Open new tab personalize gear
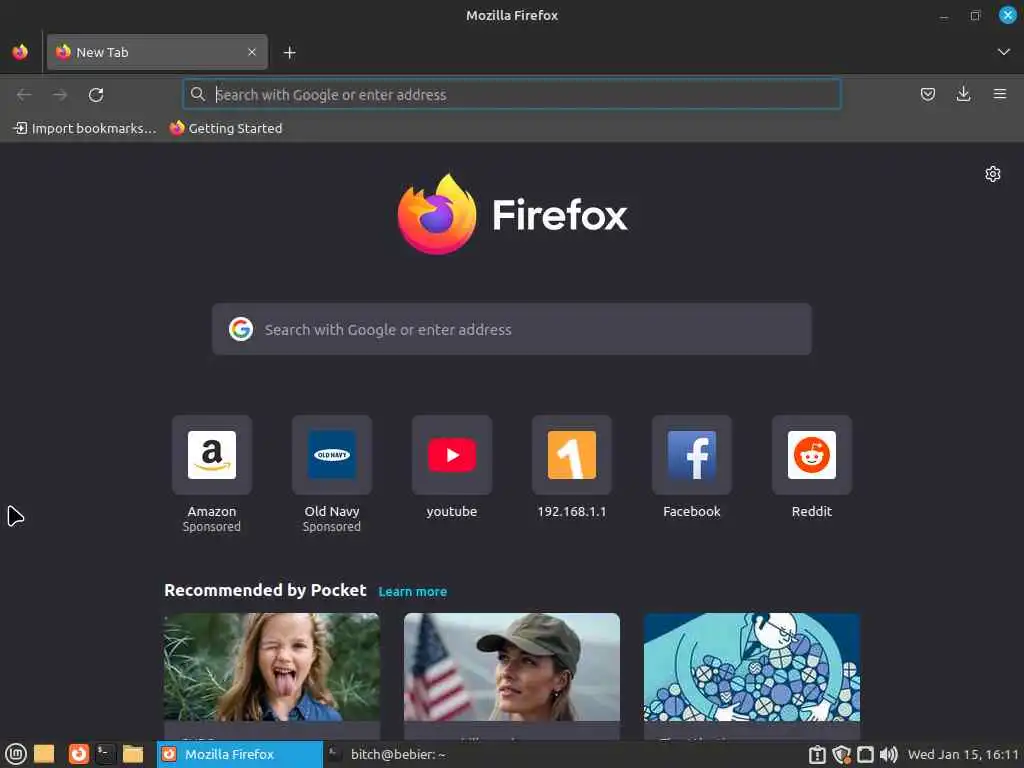 click(993, 174)
